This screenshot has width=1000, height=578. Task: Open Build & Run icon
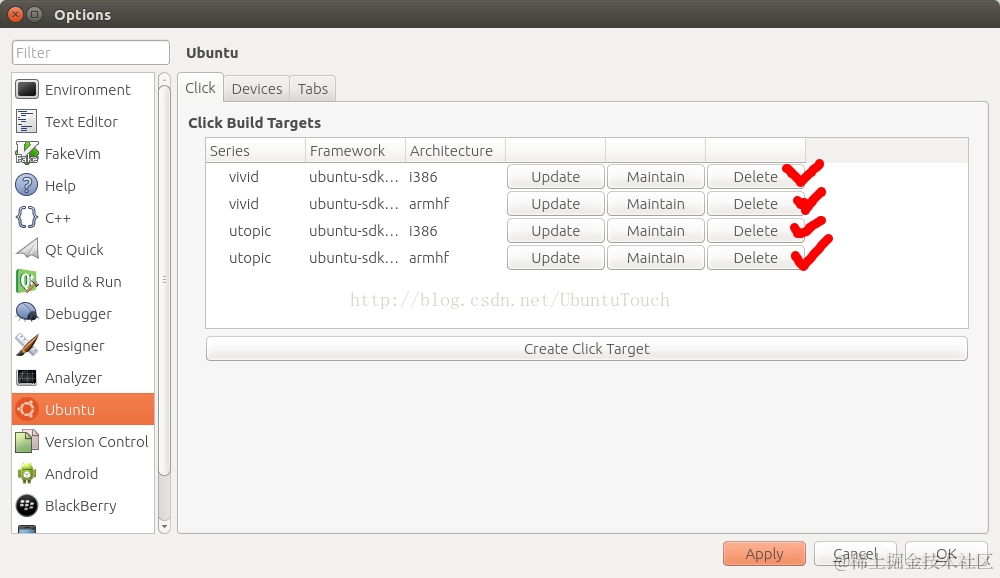(x=27, y=281)
